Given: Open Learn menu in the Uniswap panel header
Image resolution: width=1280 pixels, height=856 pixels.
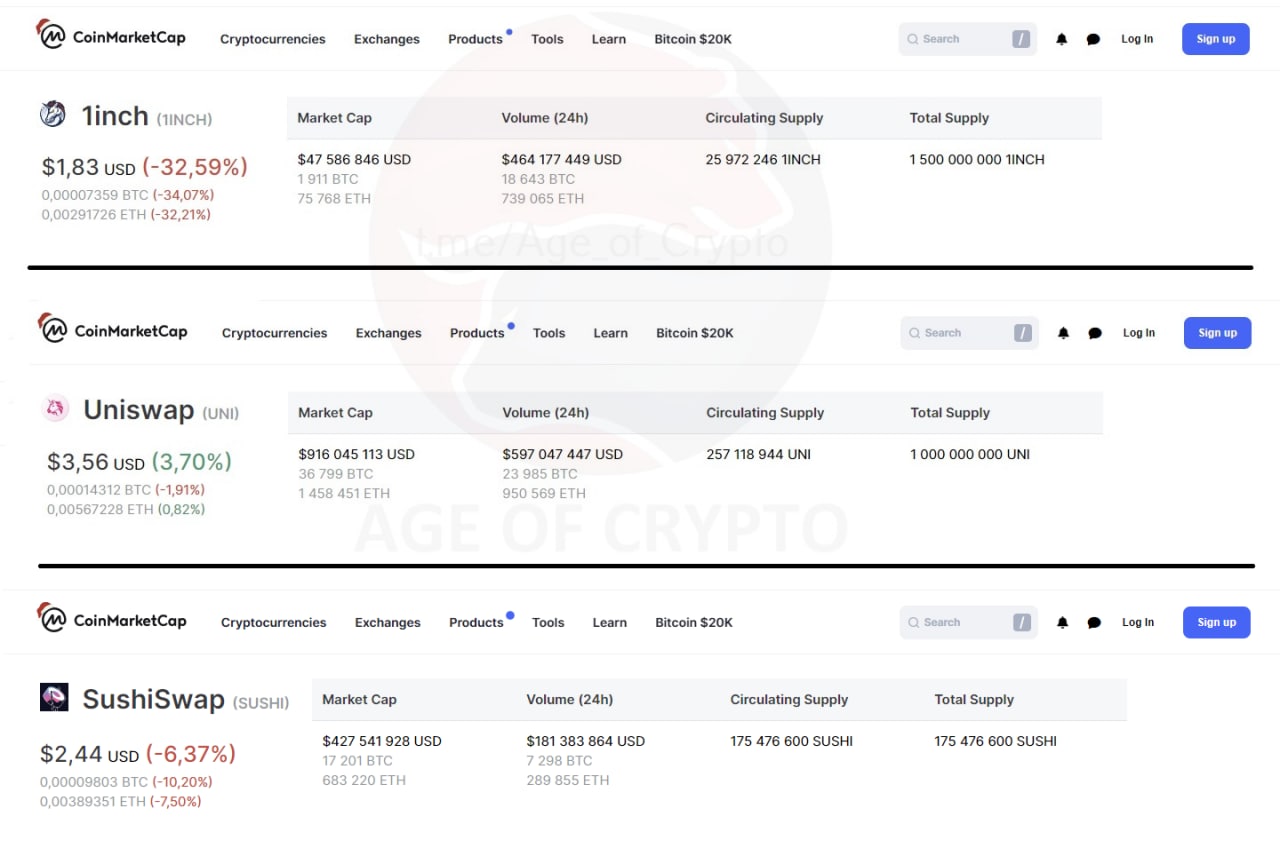Looking at the screenshot, I should click(x=611, y=333).
